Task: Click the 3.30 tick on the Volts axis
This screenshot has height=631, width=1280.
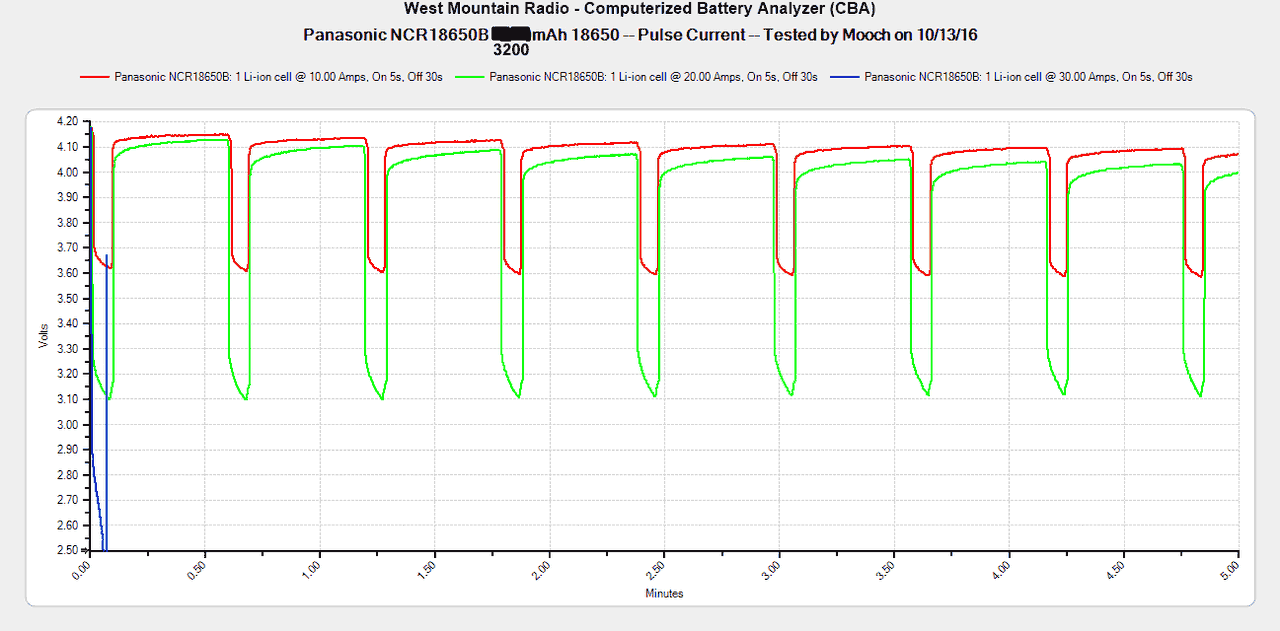Action: 67,348
